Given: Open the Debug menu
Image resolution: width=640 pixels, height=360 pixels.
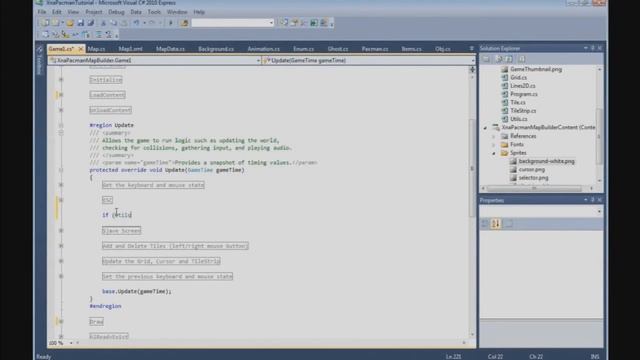Looking at the screenshot, I should tap(116, 12).
